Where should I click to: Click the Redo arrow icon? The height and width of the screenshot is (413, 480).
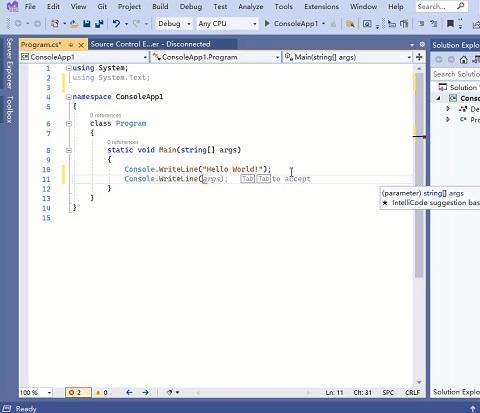[x=136, y=24]
